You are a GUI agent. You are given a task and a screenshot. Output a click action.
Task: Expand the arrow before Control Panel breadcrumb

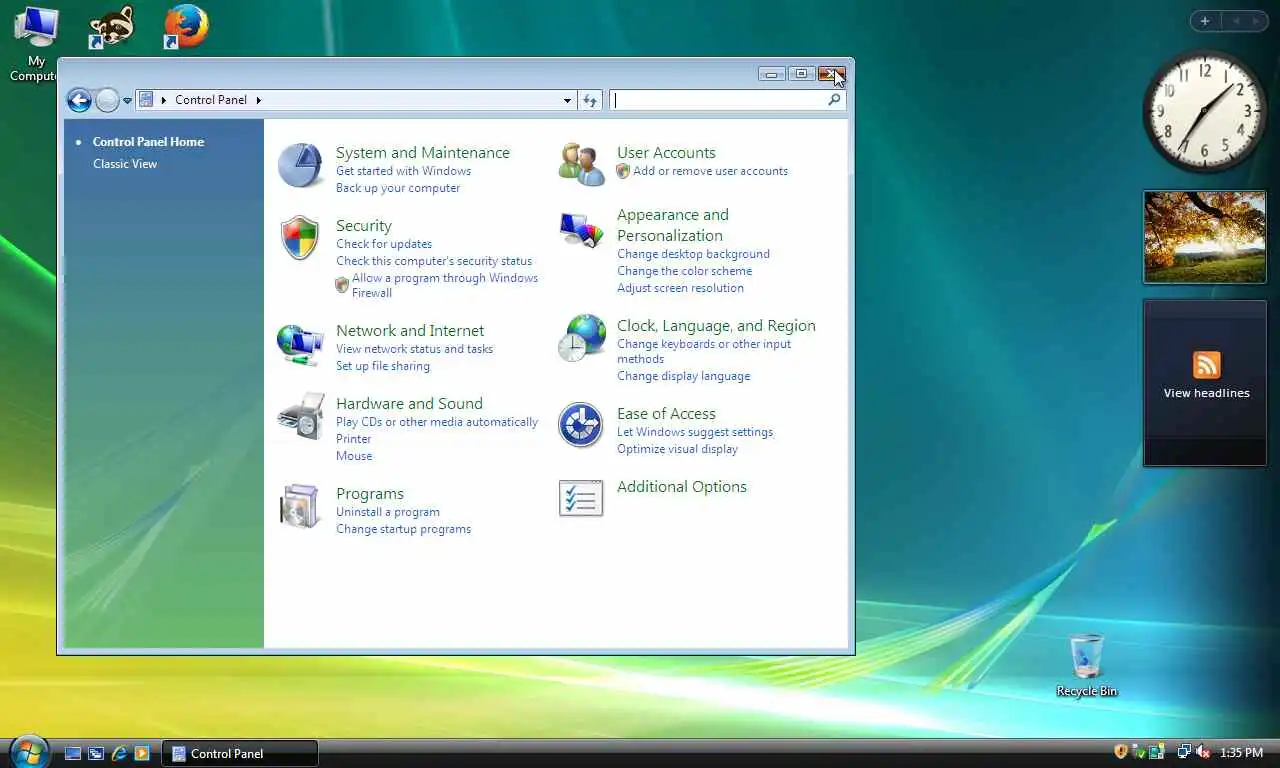tap(163, 100)
